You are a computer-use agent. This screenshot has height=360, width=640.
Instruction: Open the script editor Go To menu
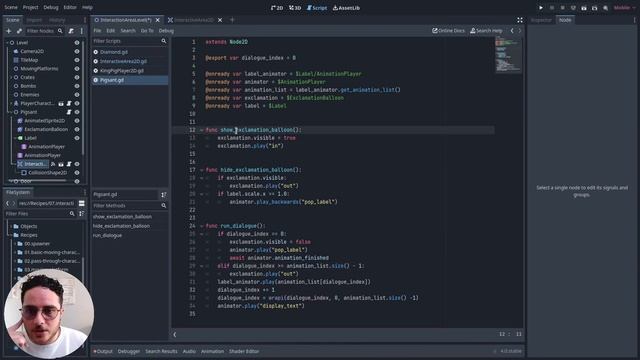pos(147,31)
